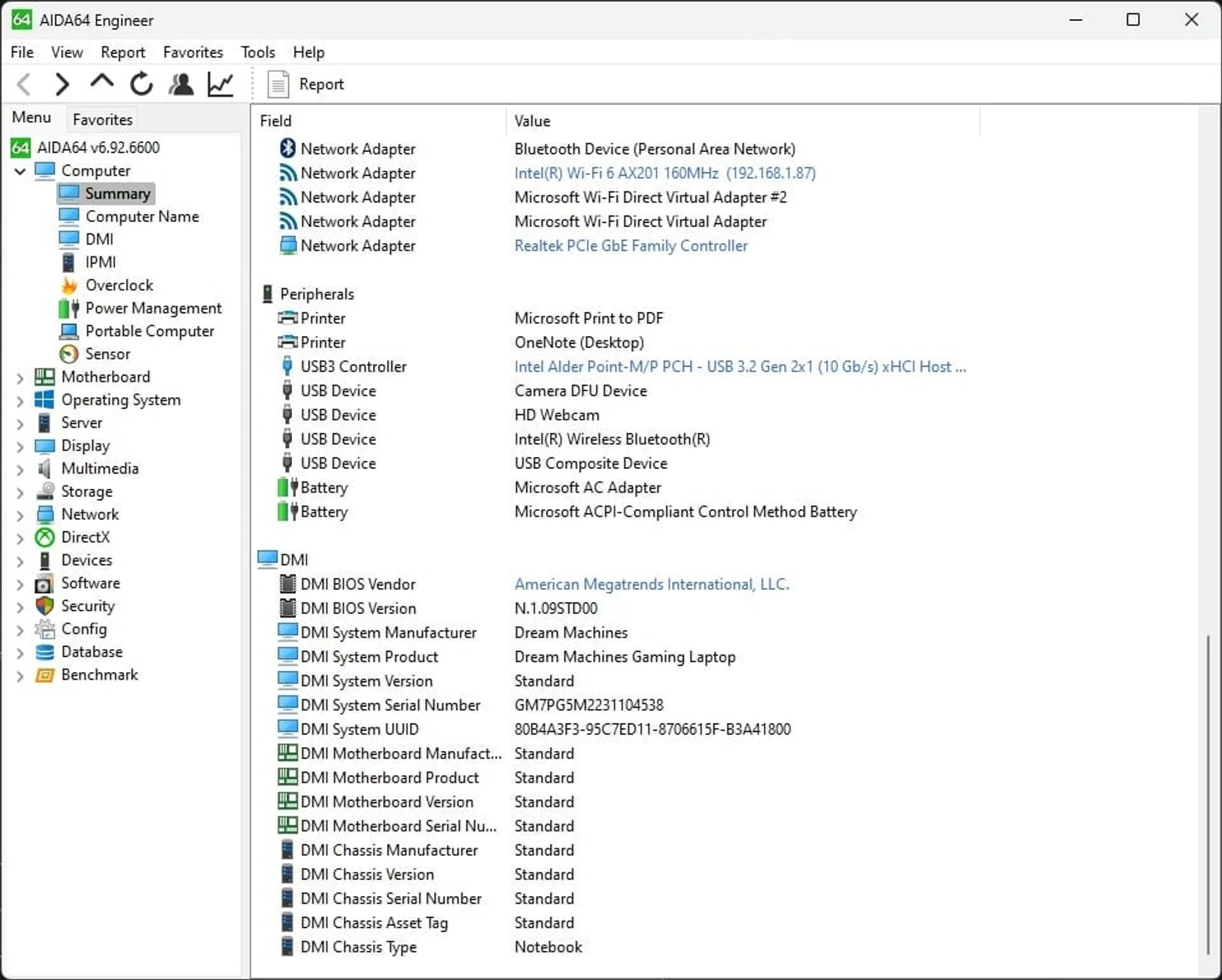Click the Bluetooth Network Adapter icon
This screenshot has width=1222, height=980.
point(288,148)
